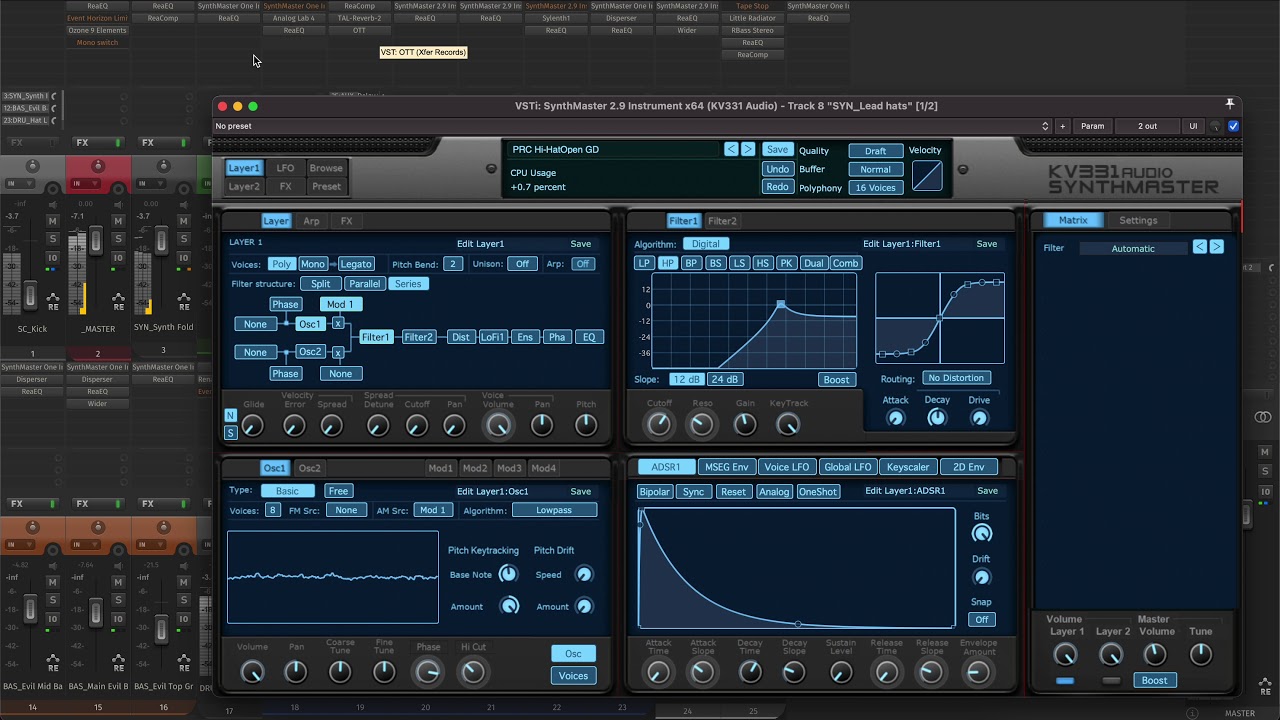Open the FM Src None dropdown
Image resolution: width=1280 pixels, height=720 pixels.
(346, 510)
